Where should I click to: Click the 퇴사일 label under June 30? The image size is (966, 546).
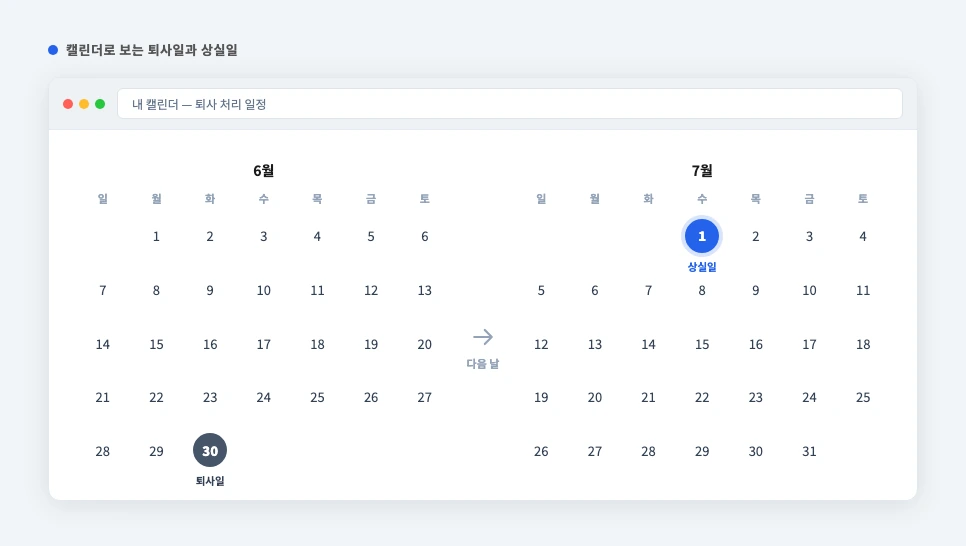(x=210, y=481)
